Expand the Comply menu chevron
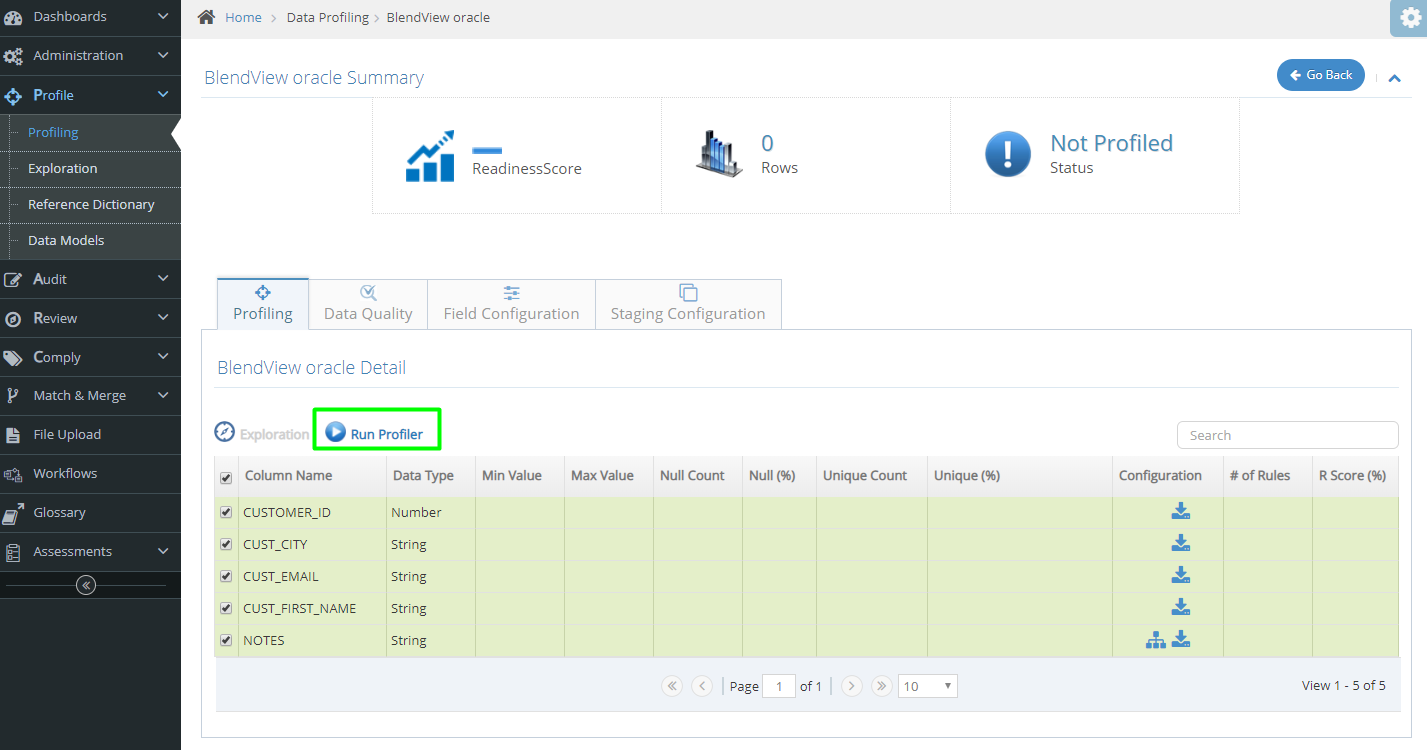The height and width of the screenshot is (750, 1427). coord(163,356)
